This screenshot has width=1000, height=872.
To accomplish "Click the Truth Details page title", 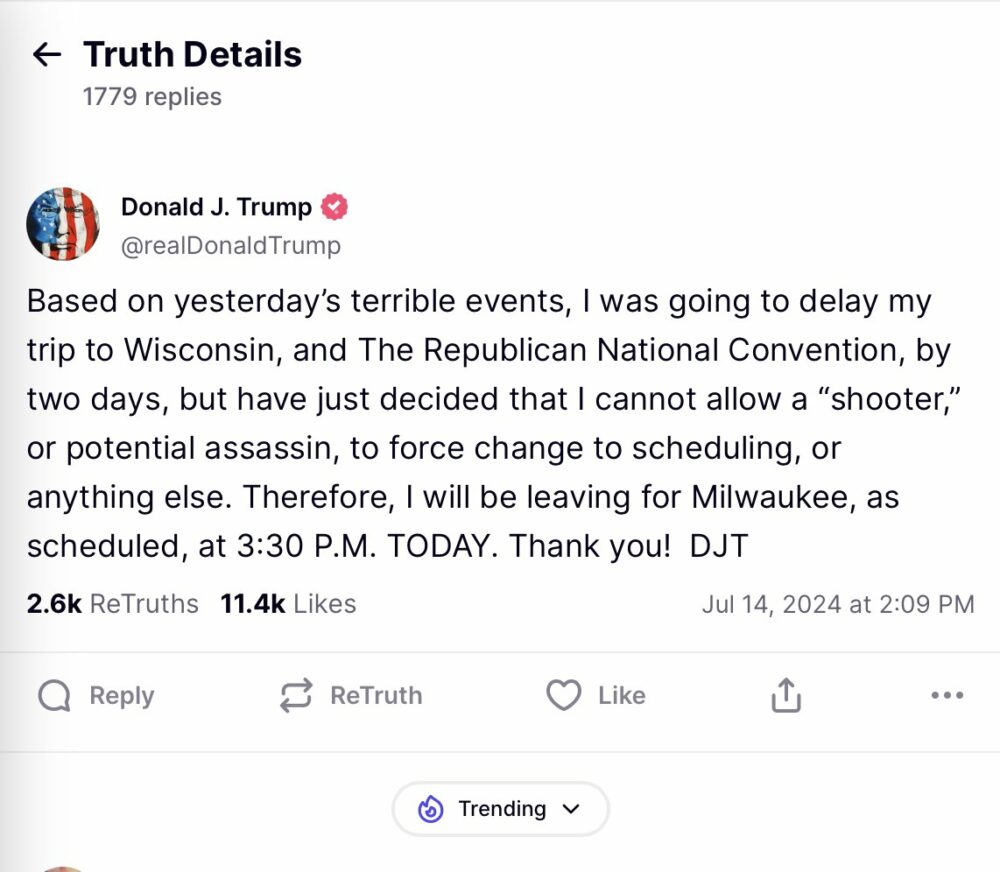I will click(192, 54).
